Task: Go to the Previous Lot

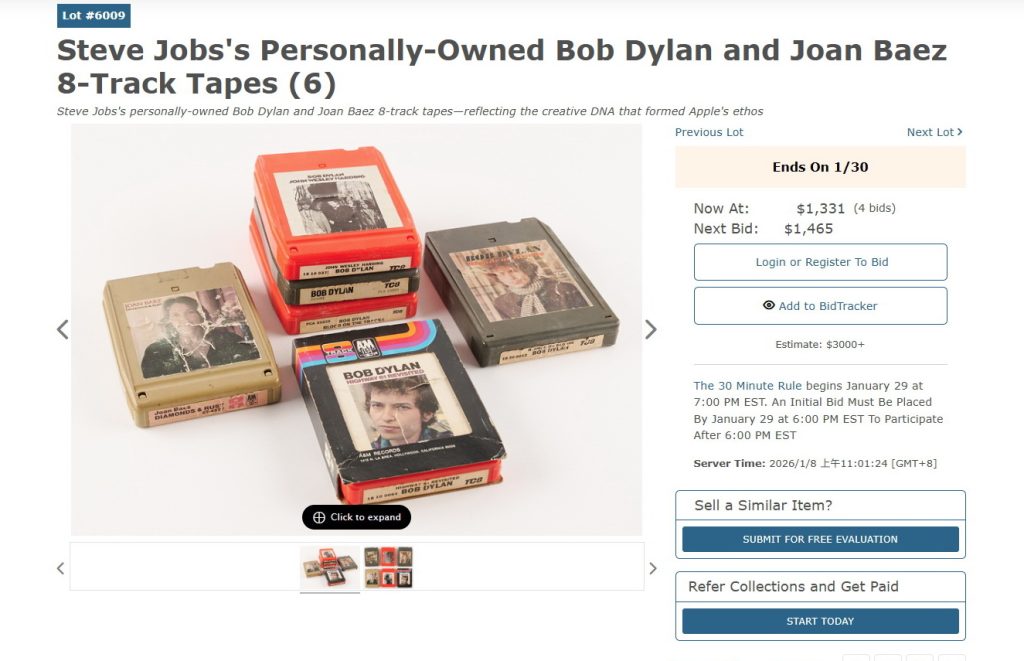Action: (709, 132)
